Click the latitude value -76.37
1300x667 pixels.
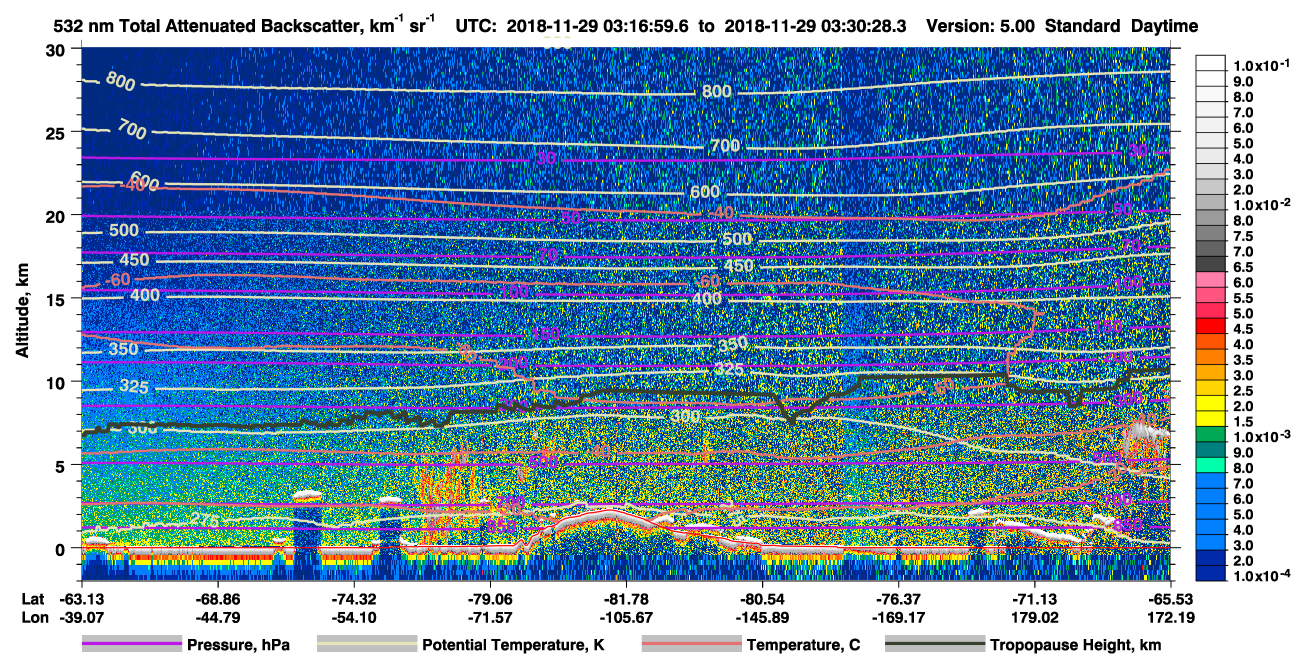[x=899, y=598]
